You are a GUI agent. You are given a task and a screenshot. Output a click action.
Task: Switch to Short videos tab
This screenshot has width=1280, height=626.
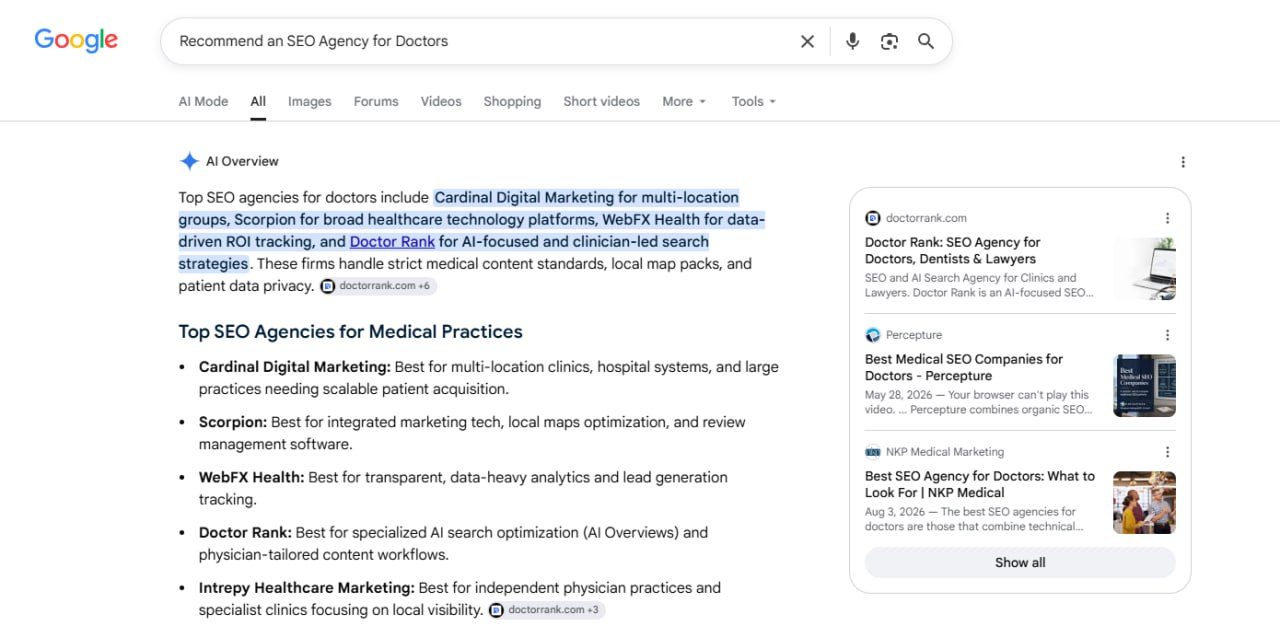pyautogui.click(x=601, y=101)
